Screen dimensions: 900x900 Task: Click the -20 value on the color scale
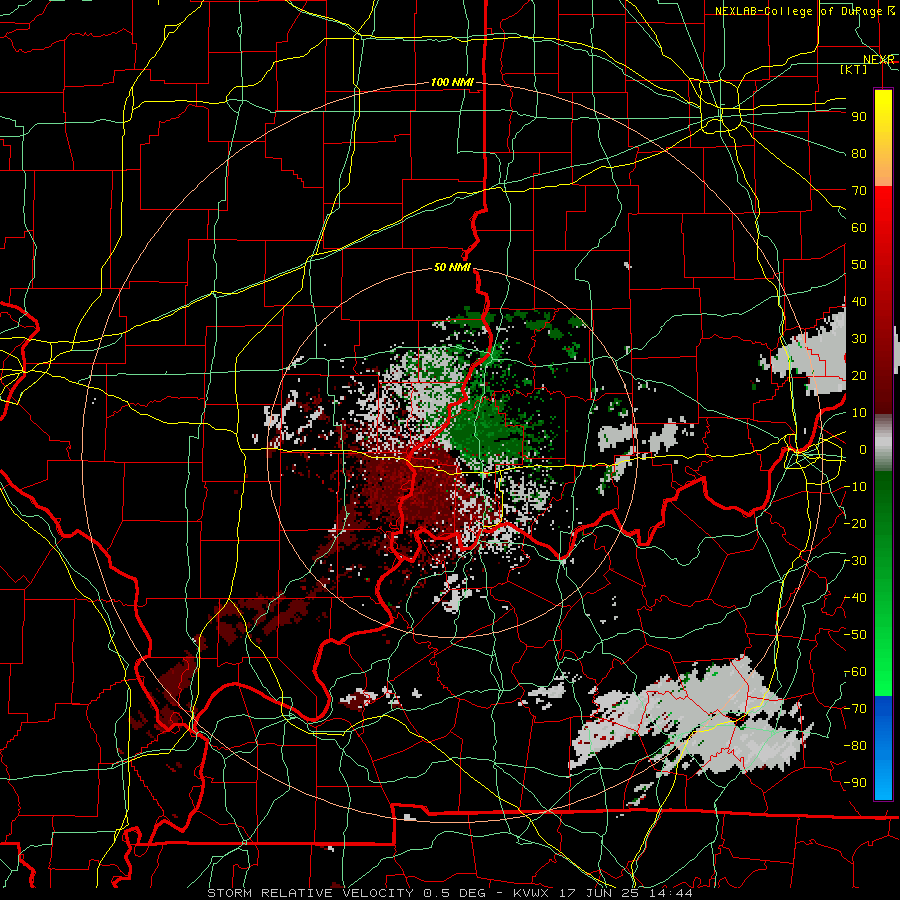coord(856,524)
